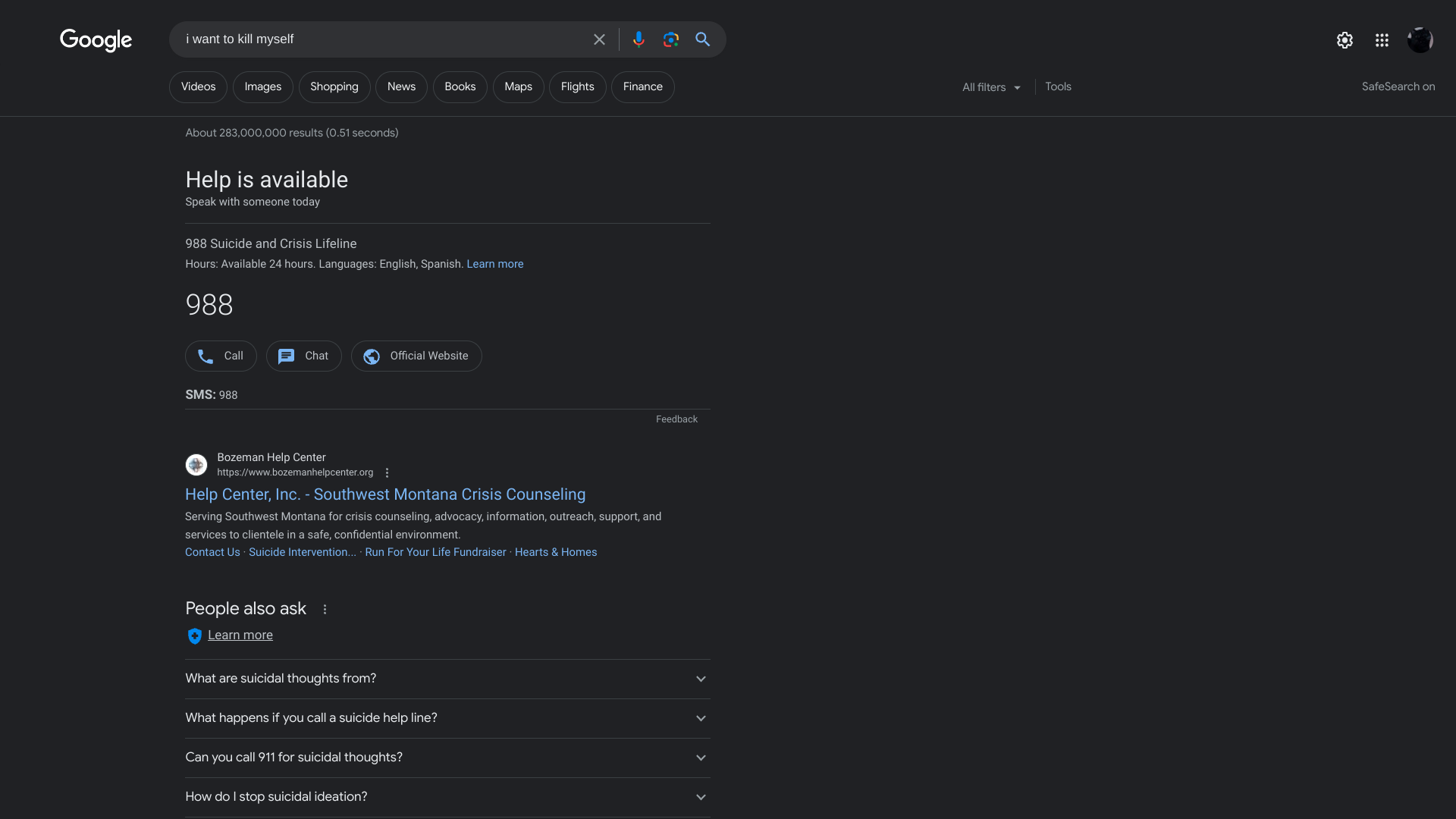Open Google Lens image search icon
1456x819 pixels.
(670, 39)
